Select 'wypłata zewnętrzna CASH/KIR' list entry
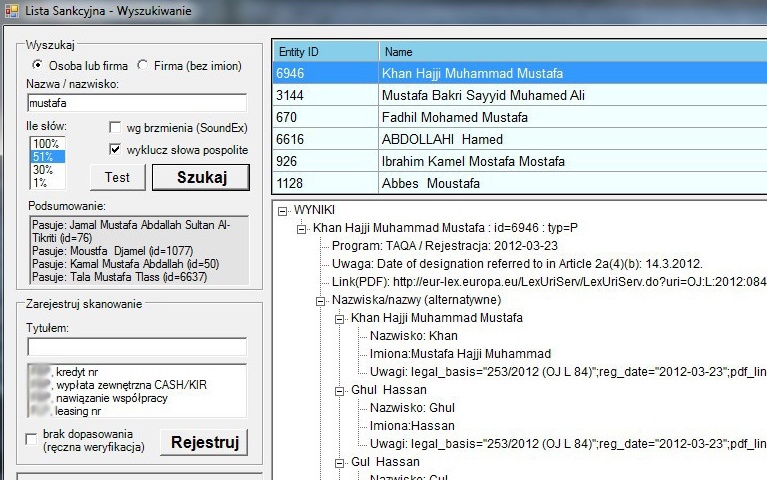Screen dimensions: 767x480 point(130,385)
